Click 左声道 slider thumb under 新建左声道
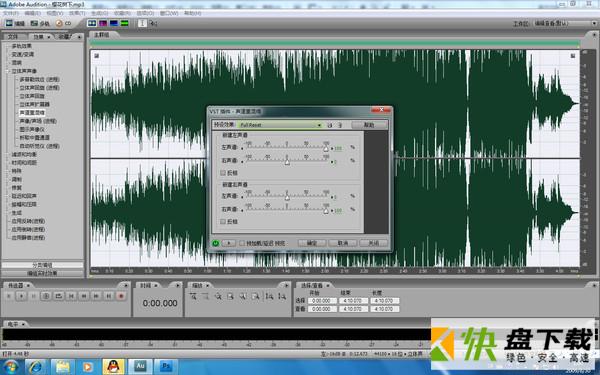Image resolution: width=600 pixels, height=375 pixels. point(326,148)
